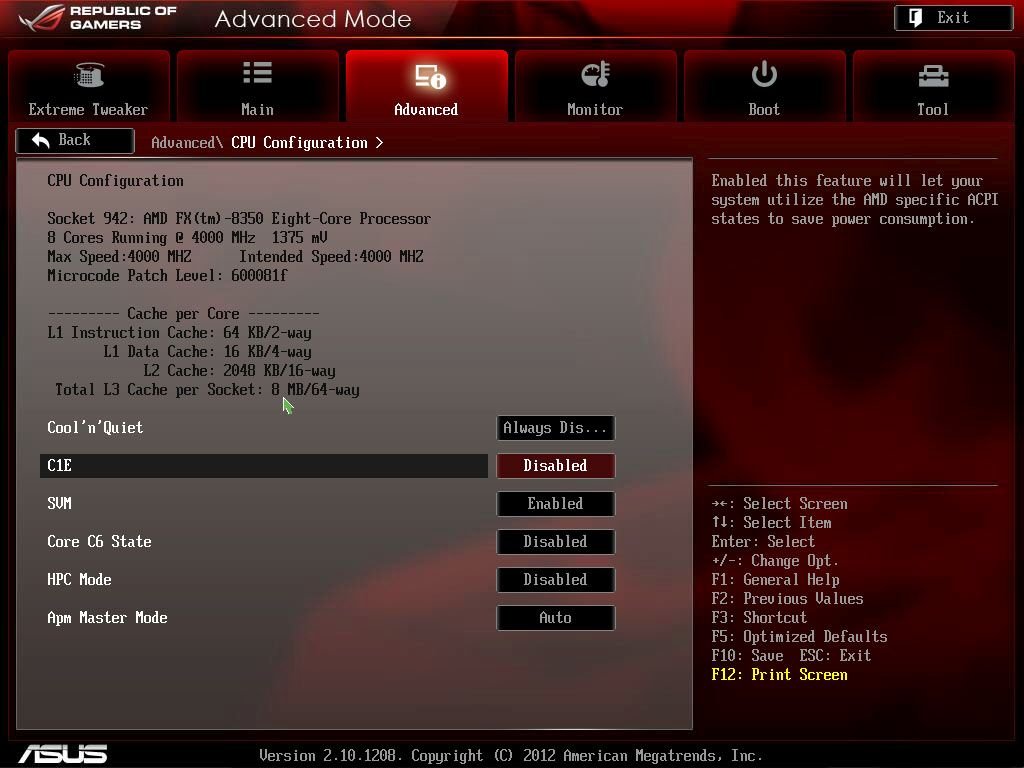Click the Advanced settings icon
The width and height of the screenshot is (1024, 768).
click(430, 76)
